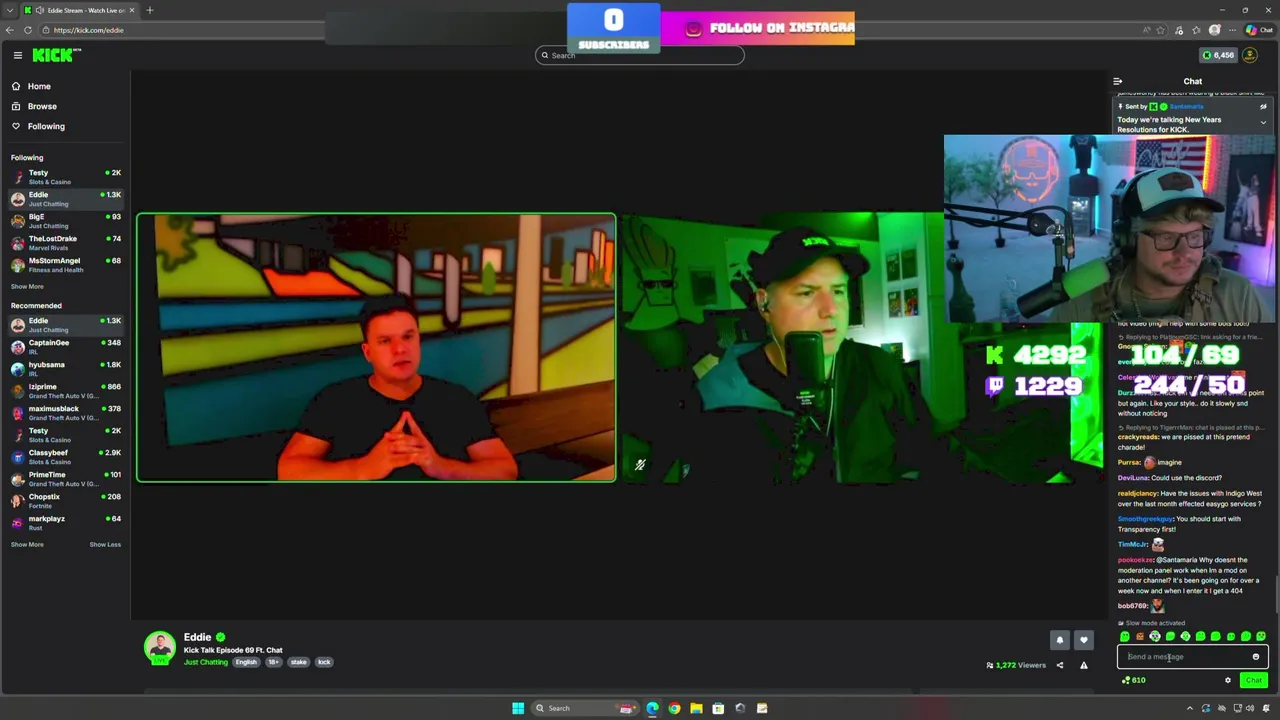Open markplayz Rust channel

pos(66,523)
